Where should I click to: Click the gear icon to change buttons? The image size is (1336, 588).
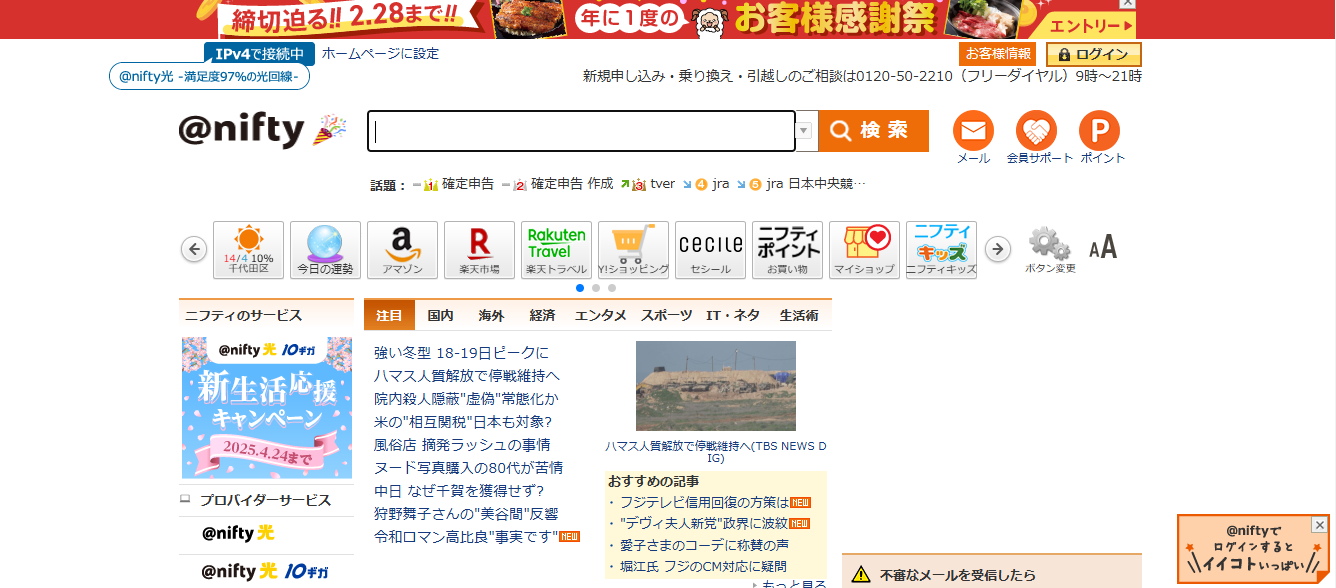coord(1049,245)
